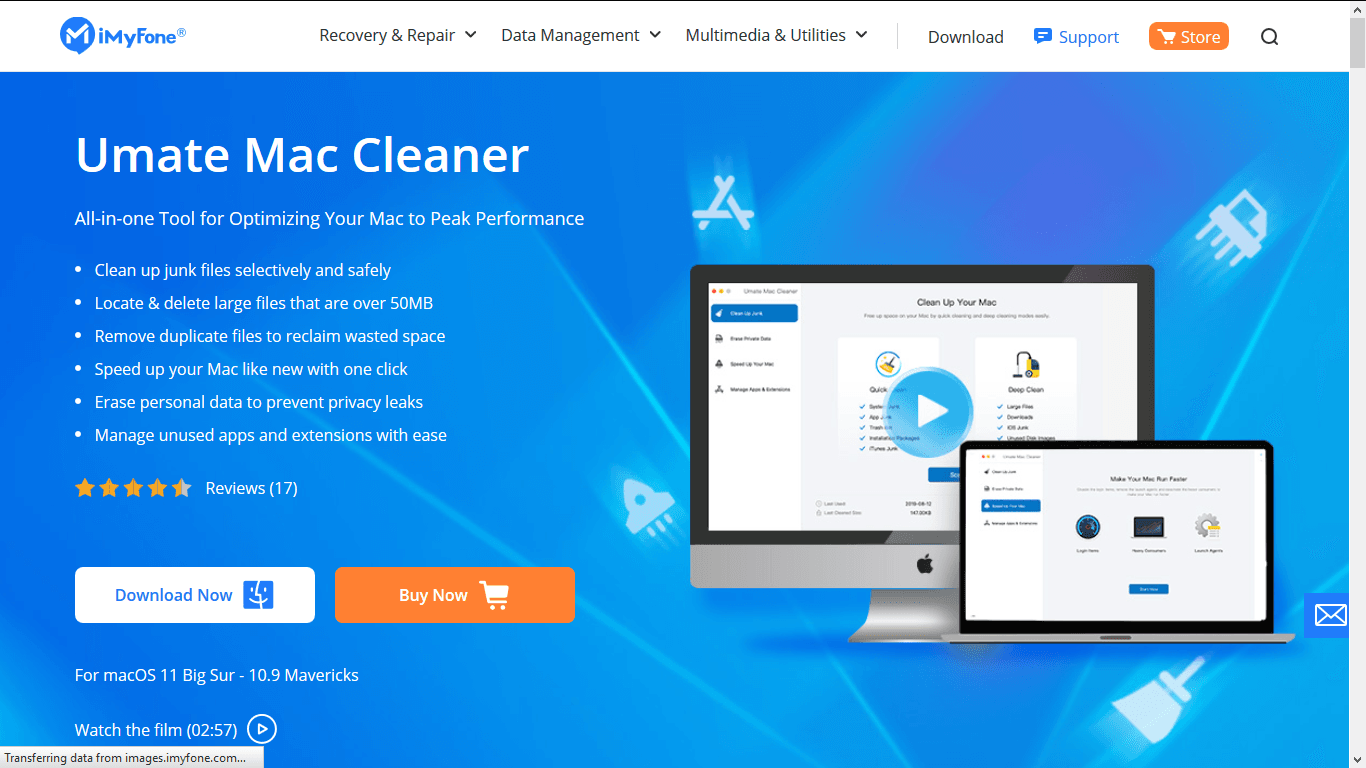Click the Apple logo on the iMac
The height and width of the screenshot is (768, 1366).
click(924, 563)
